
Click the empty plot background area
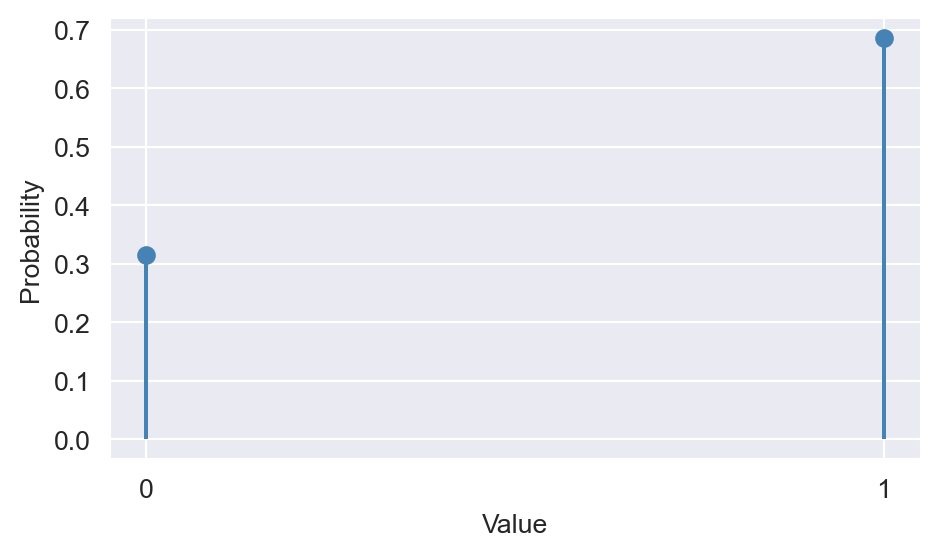tap(515, 240)
